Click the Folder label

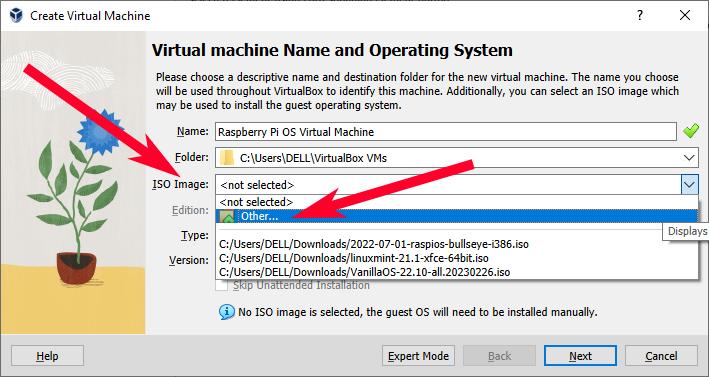[192, 157]
